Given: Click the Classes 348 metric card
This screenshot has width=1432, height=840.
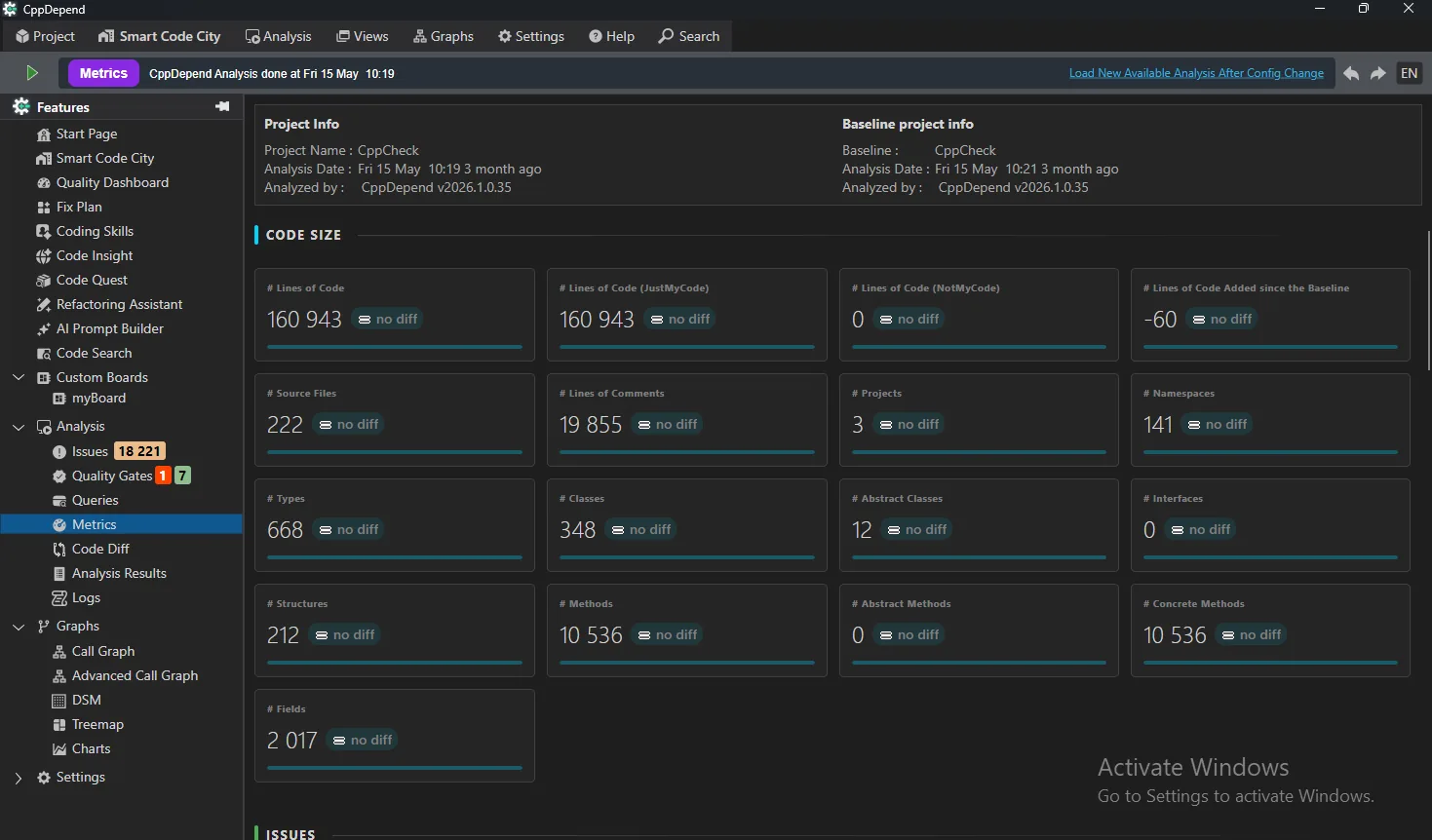Looking at the screenshot, I should (x=687, y=525).
